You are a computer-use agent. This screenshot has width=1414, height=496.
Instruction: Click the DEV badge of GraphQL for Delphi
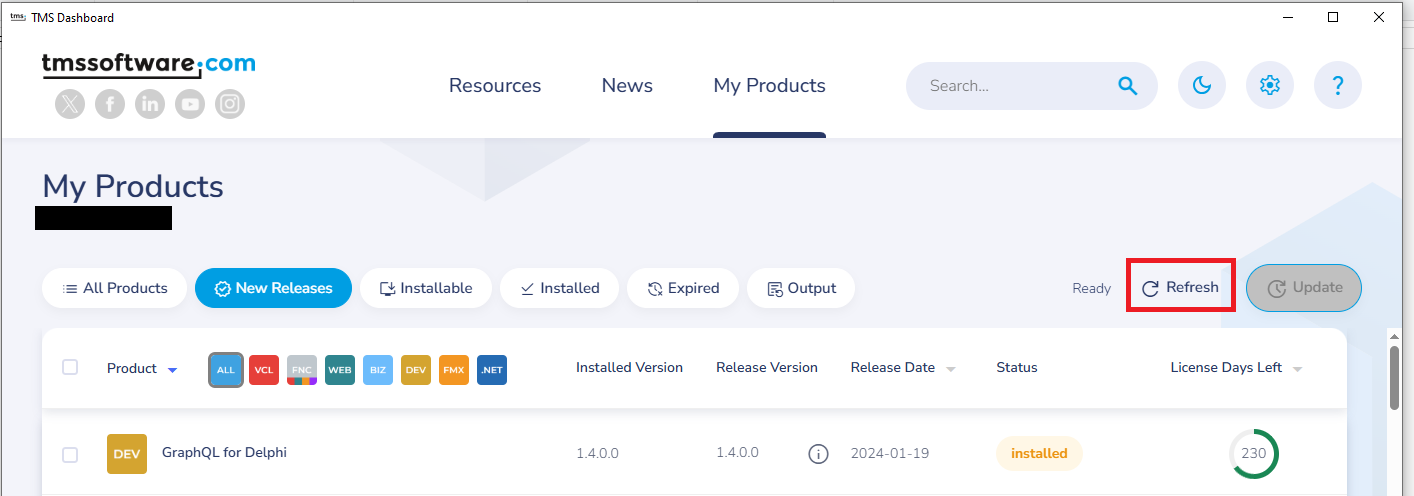[127, 454]
